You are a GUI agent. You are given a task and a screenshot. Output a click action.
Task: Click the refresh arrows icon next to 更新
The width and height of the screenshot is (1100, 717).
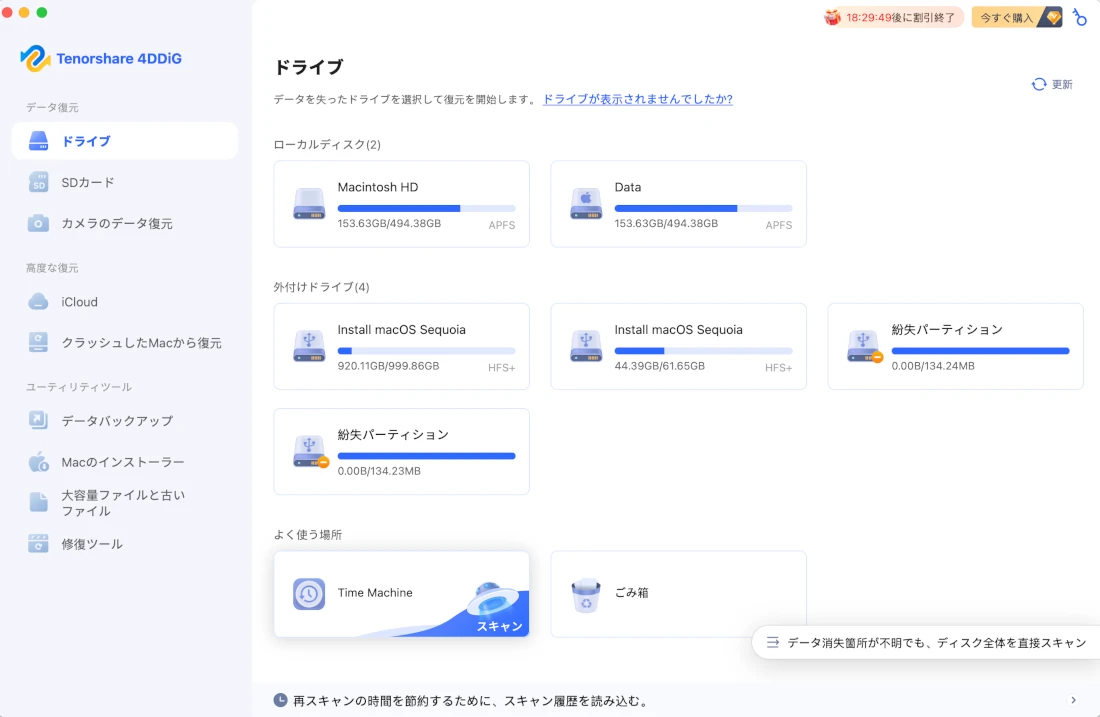pos(1039,84)
